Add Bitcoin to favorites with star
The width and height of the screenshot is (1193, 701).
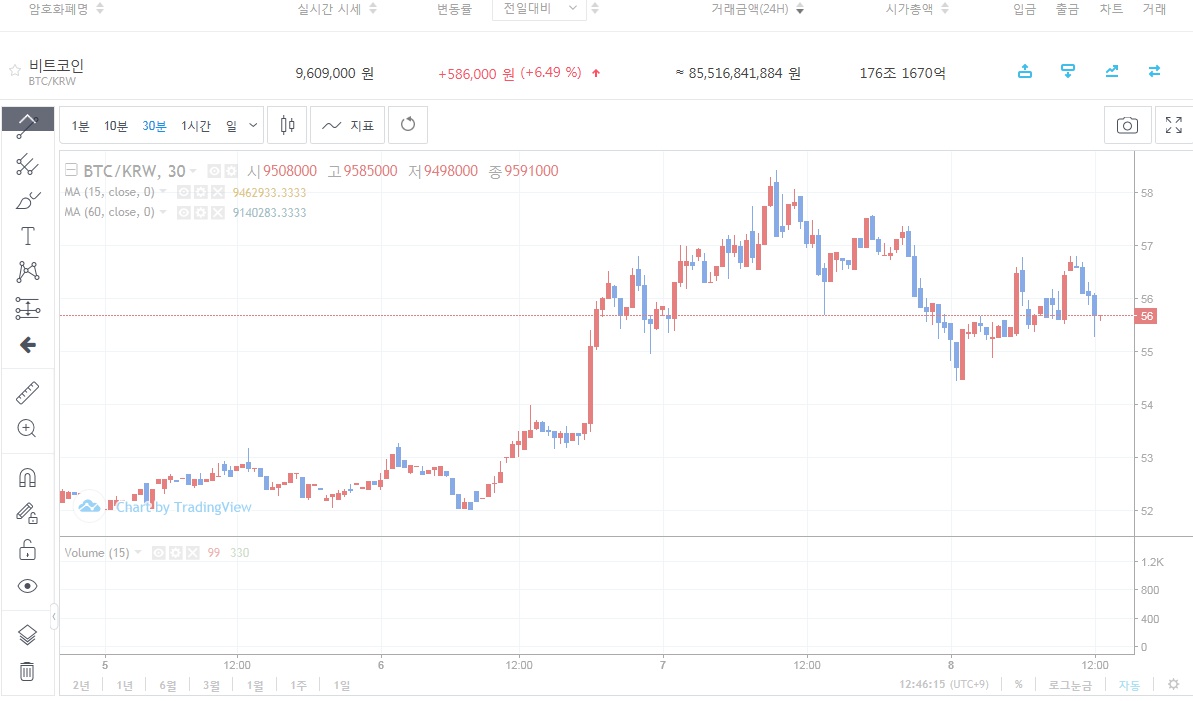tap(15, 71)
